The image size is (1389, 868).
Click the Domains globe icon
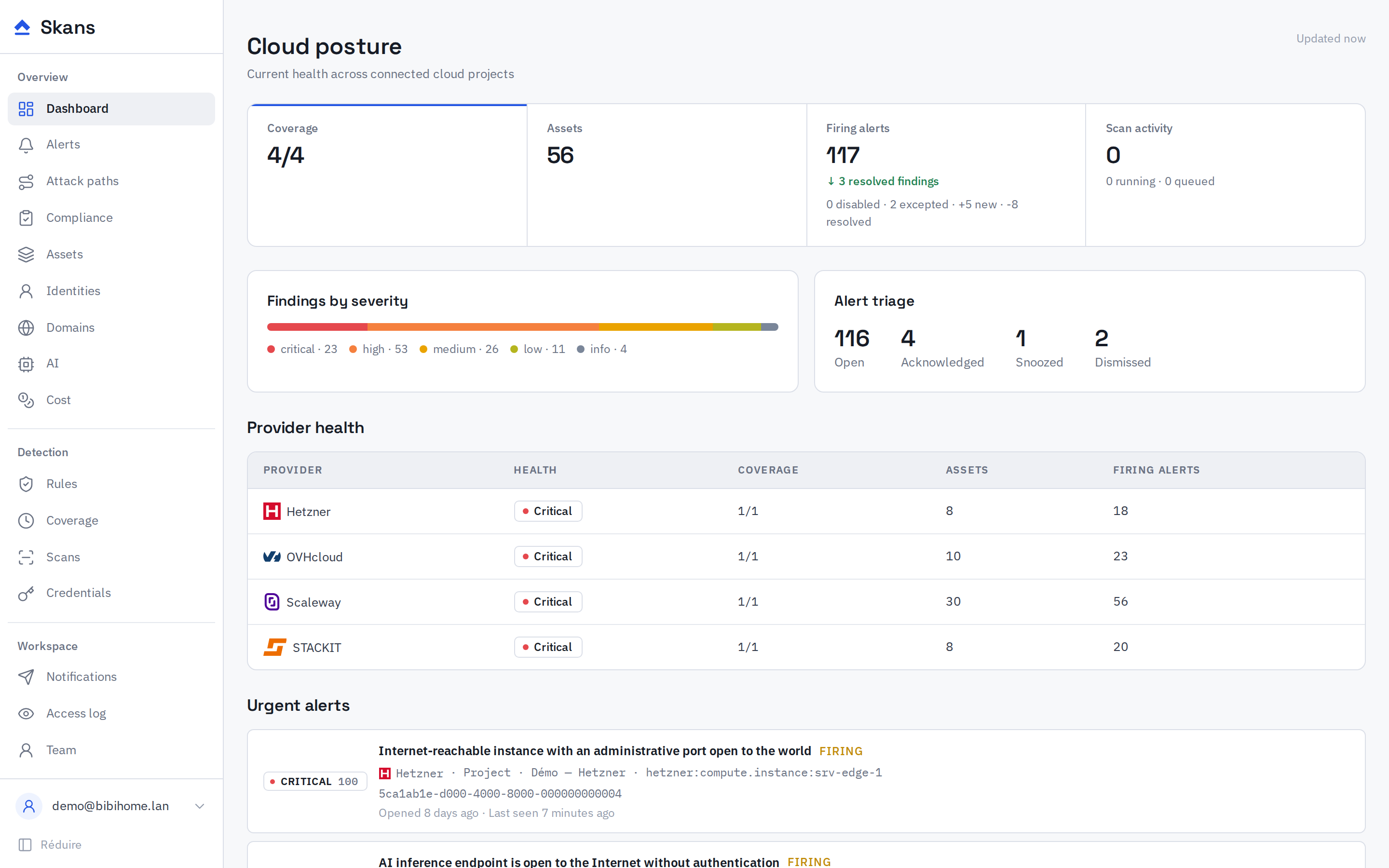pos(26,327)
